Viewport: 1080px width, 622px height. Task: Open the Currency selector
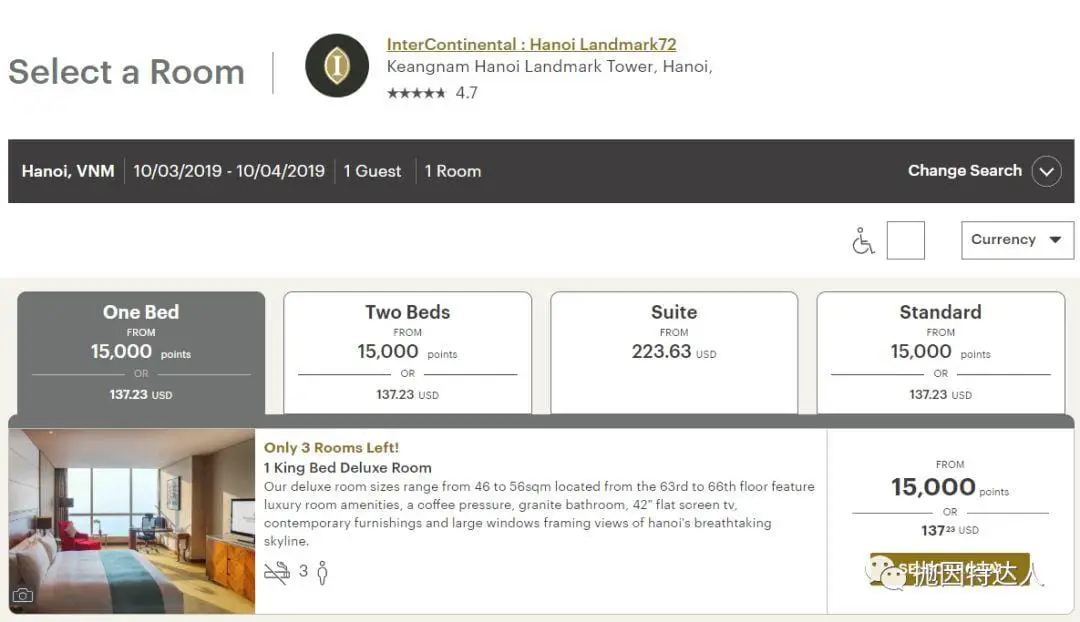click(1017, 240)
